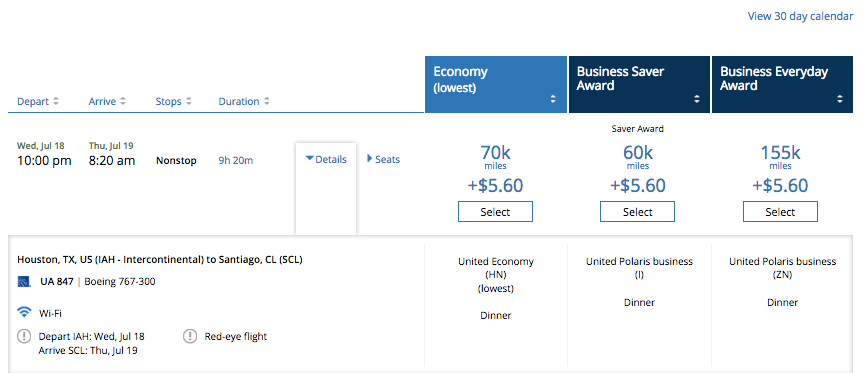Screen dimensions: 864x373
Task: Sort by Duration using its arrow icon
Action: (266, 101)
